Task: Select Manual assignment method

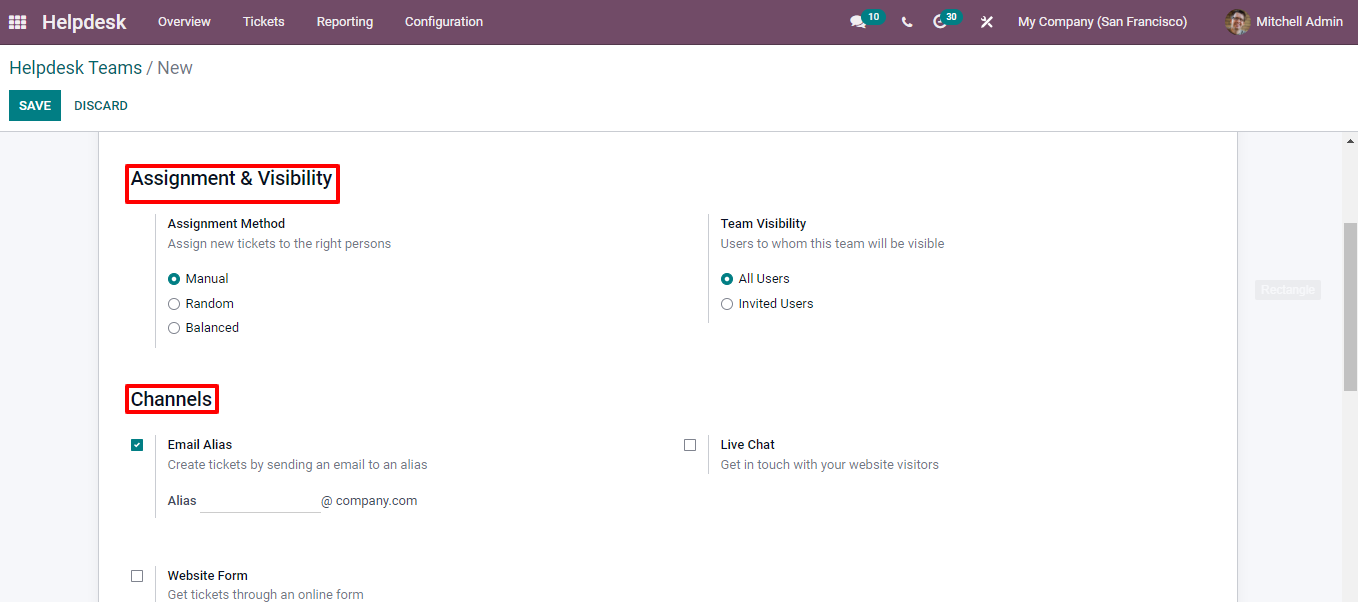Action: coord(174,279)
